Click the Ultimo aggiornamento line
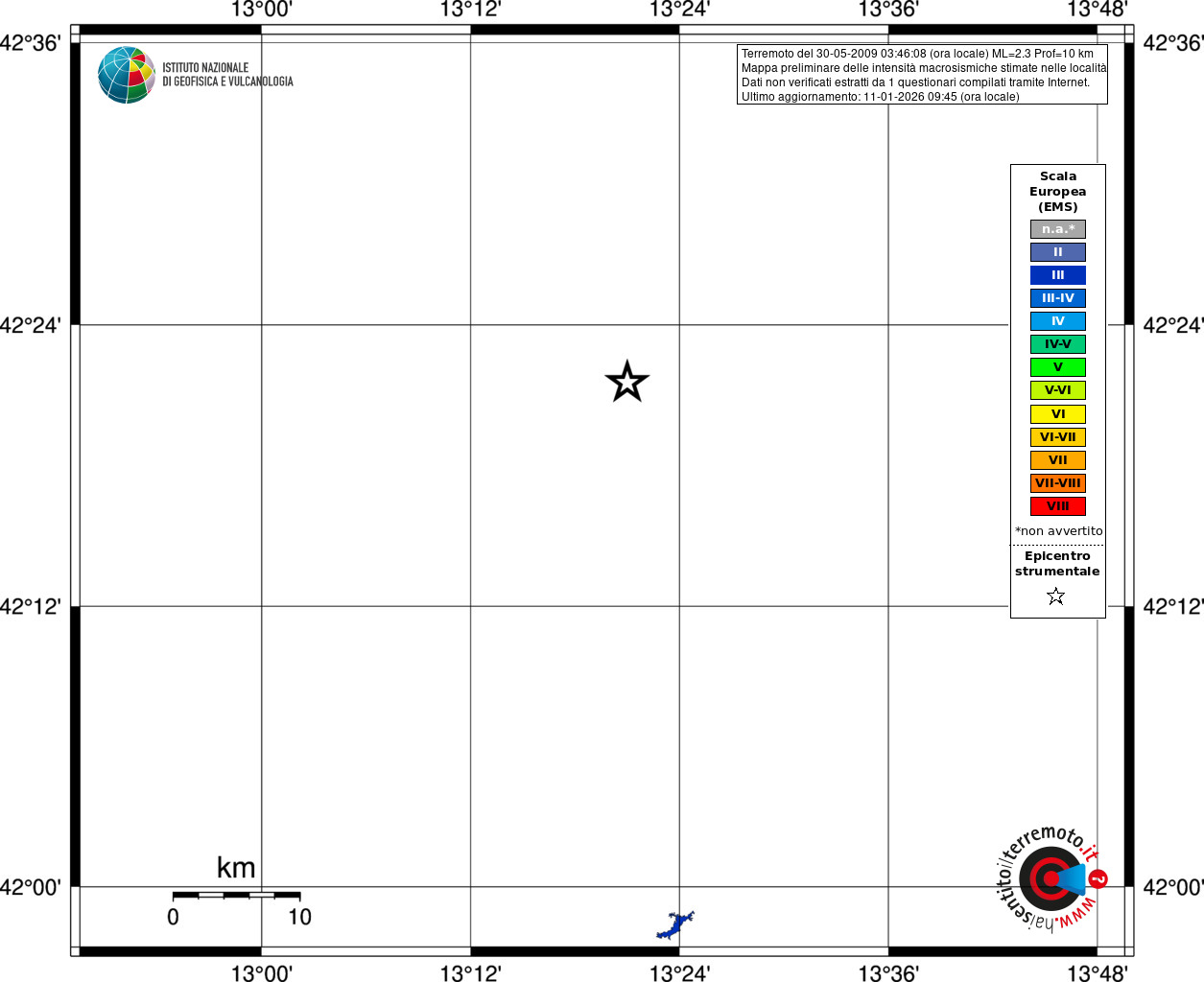The image size is (1204, 982). click(880, 97)
